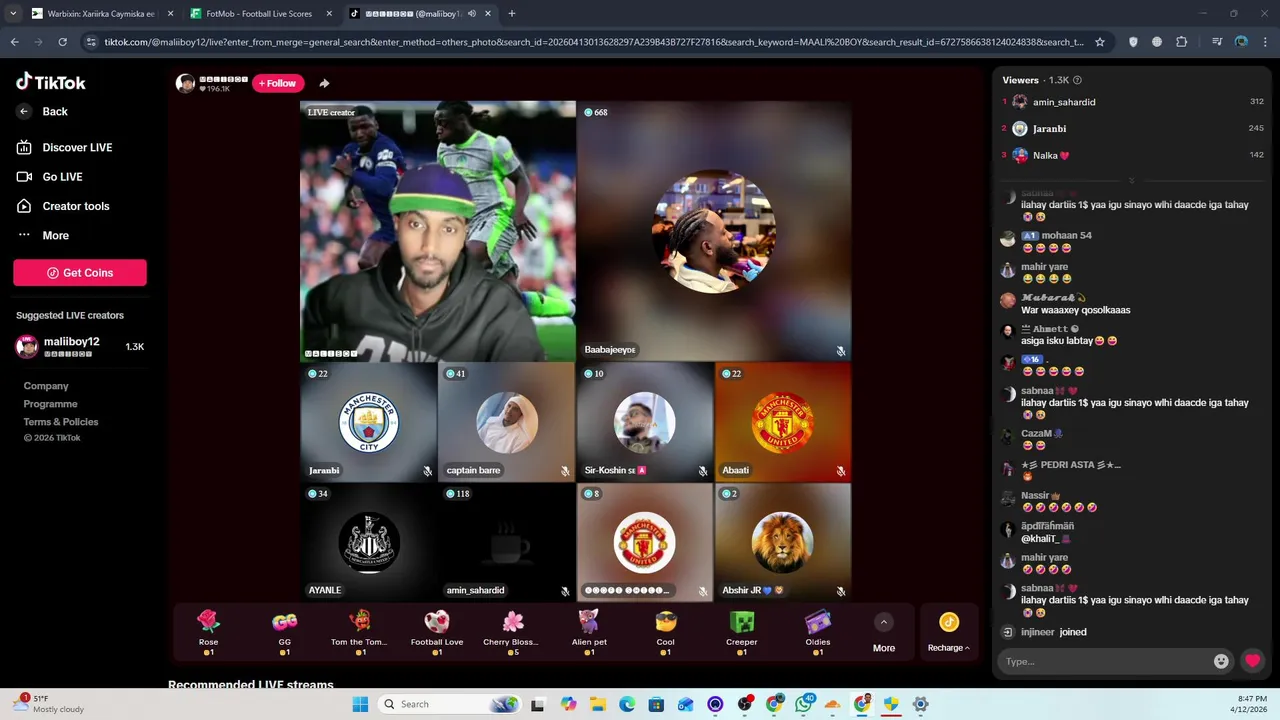Expand Terms & Policies footer section
Image resolution: width=1280 pixels, height=720 pixels.
tap(61, 422)
